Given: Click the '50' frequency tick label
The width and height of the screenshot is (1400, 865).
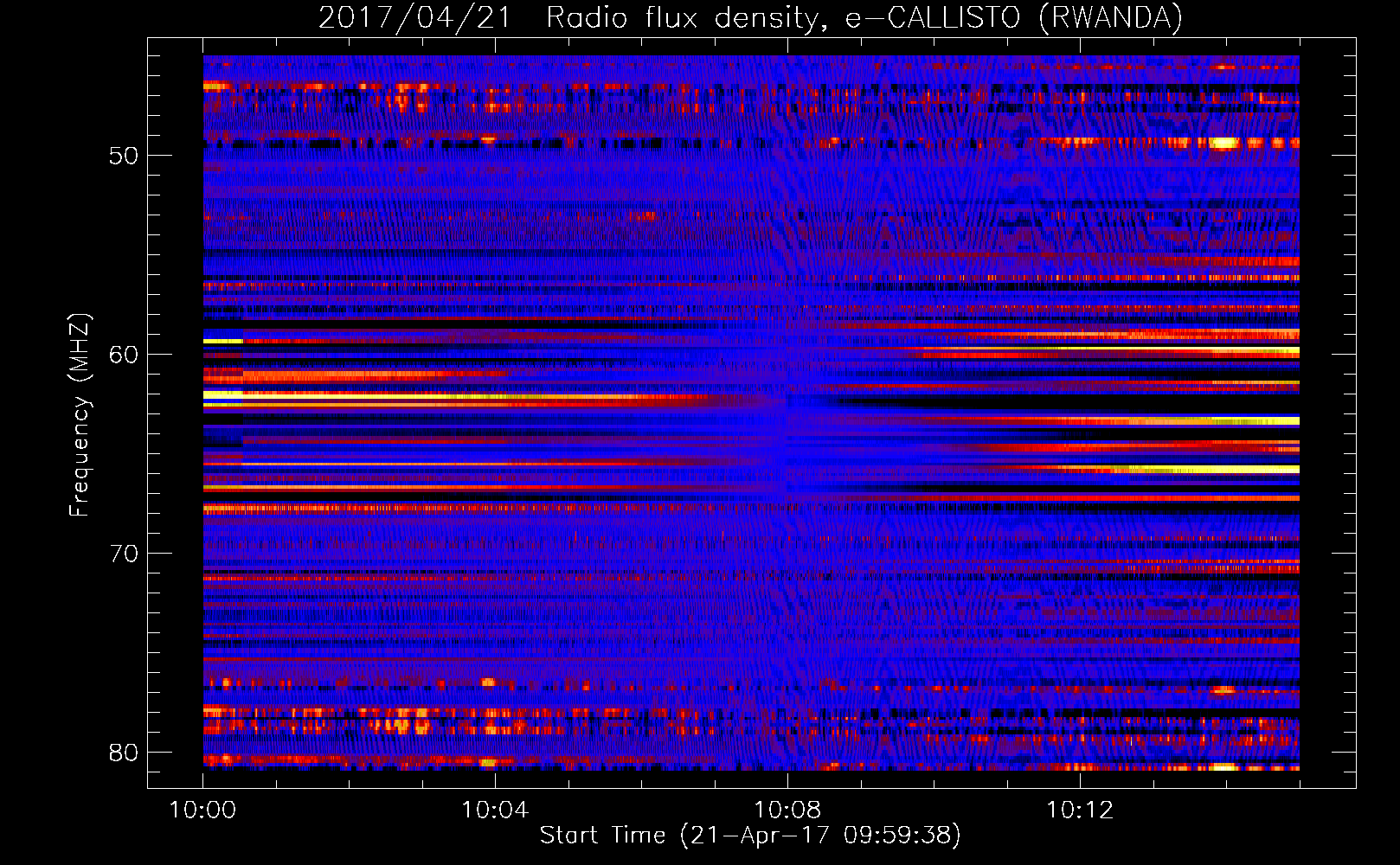Looking at the screenshot, I should point(124,156).
